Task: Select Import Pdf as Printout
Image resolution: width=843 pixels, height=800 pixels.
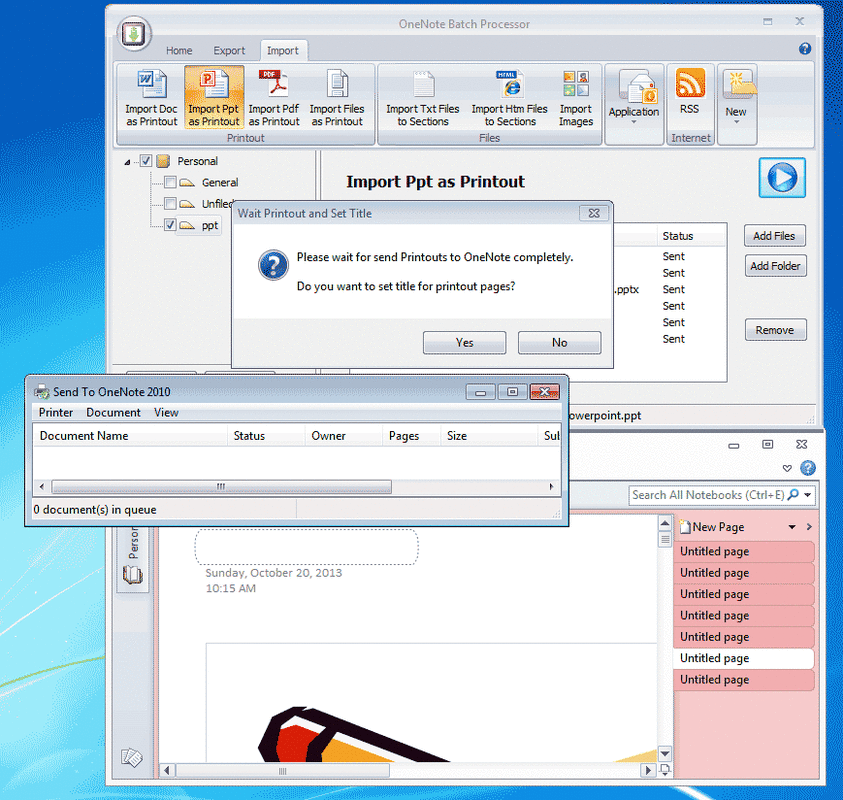Action: coord(274,98)
